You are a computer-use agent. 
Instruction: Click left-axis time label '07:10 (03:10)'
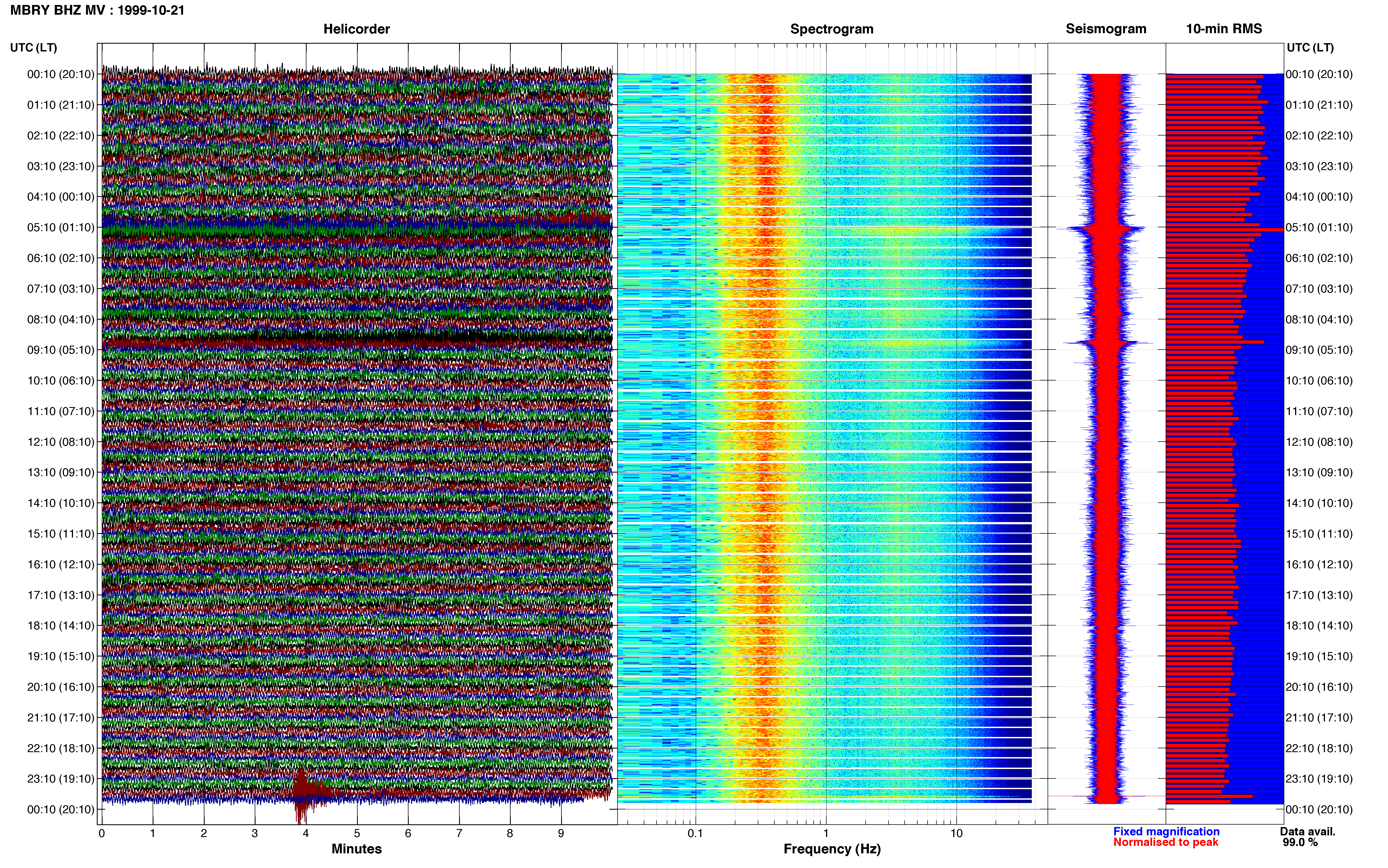point(61,289)
